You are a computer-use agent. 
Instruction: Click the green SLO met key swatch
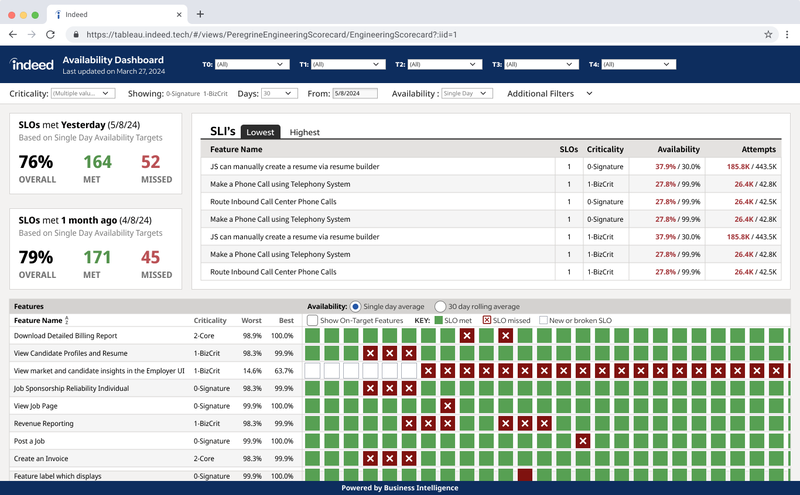[438, 320]
